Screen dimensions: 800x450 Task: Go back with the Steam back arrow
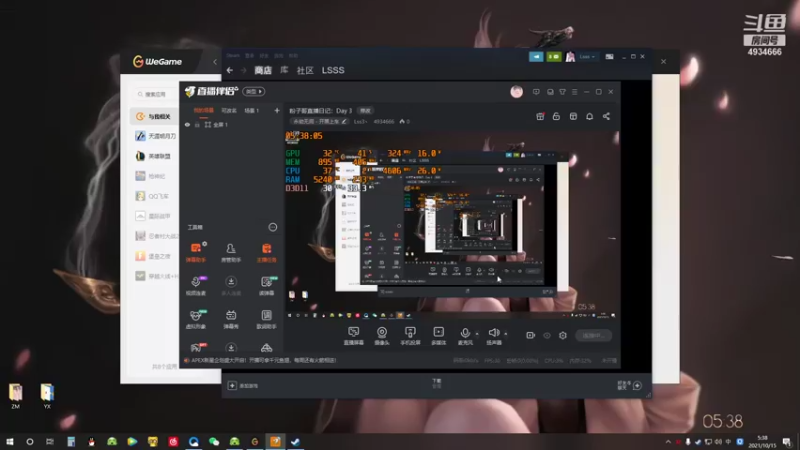click(230, 70)
